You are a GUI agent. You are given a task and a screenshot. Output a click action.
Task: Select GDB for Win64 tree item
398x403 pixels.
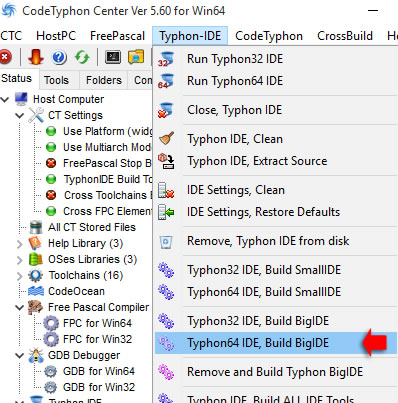click(99, 371)
